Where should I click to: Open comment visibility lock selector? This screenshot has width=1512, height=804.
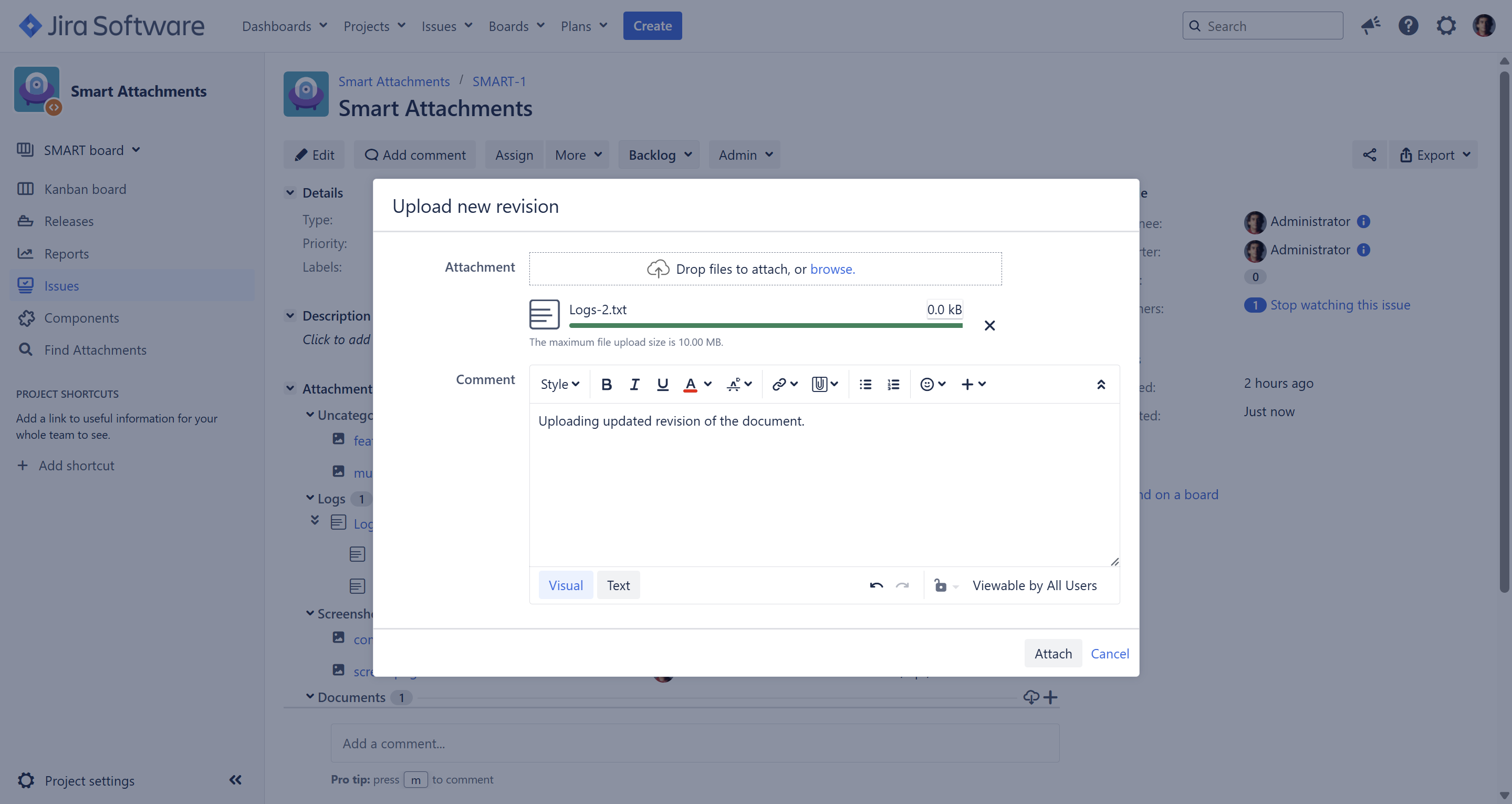coord(945,585)
